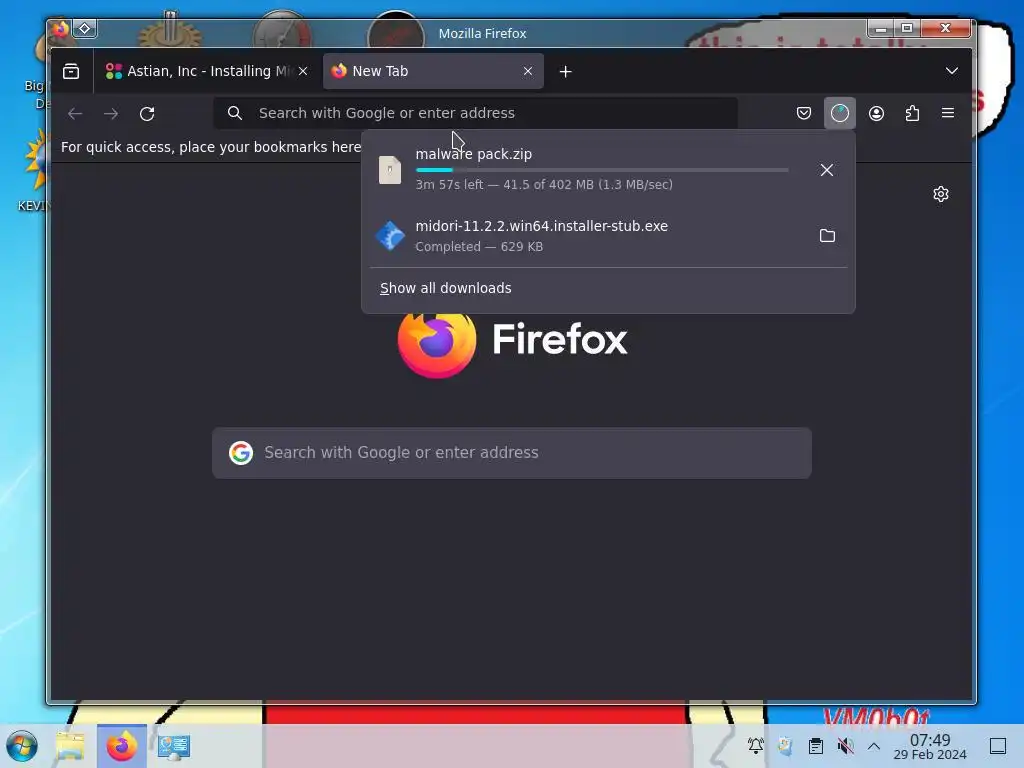Expand hidden tray icons arrow
This screenshot has height=768, width=1024.
(x=874, y=746)
